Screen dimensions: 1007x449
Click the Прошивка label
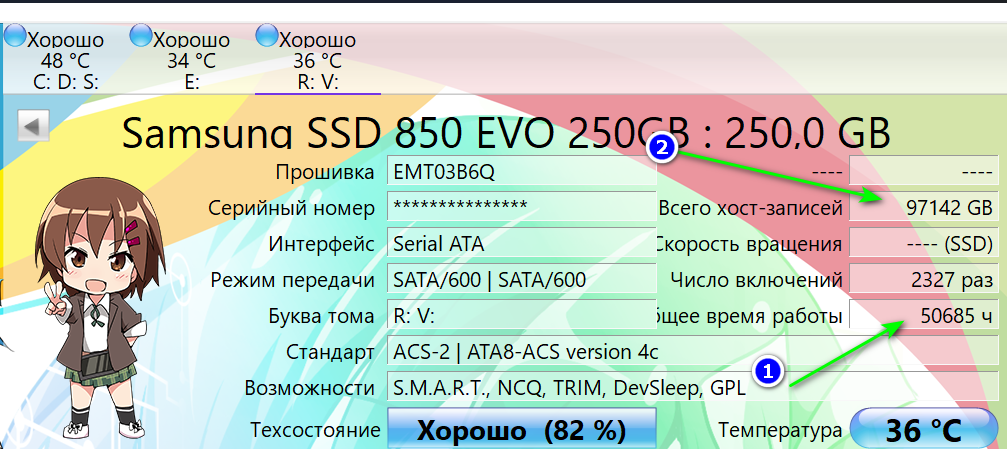pyautogui.click(x=325, y=172)
